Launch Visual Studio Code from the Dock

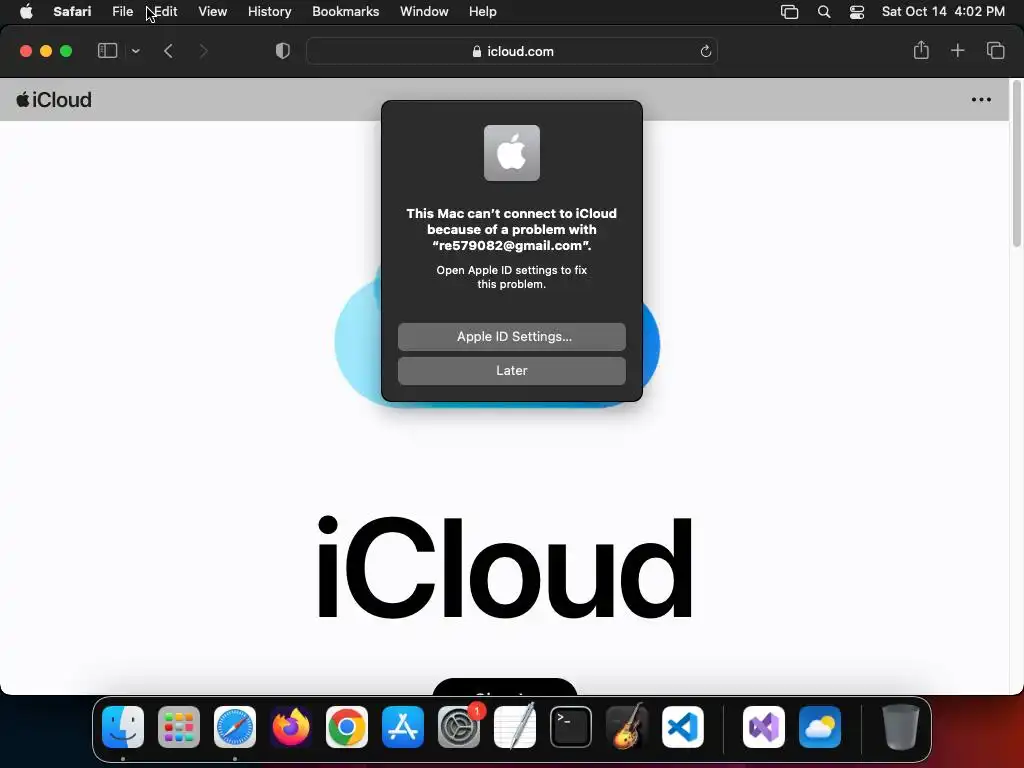(x=683, y=727)
